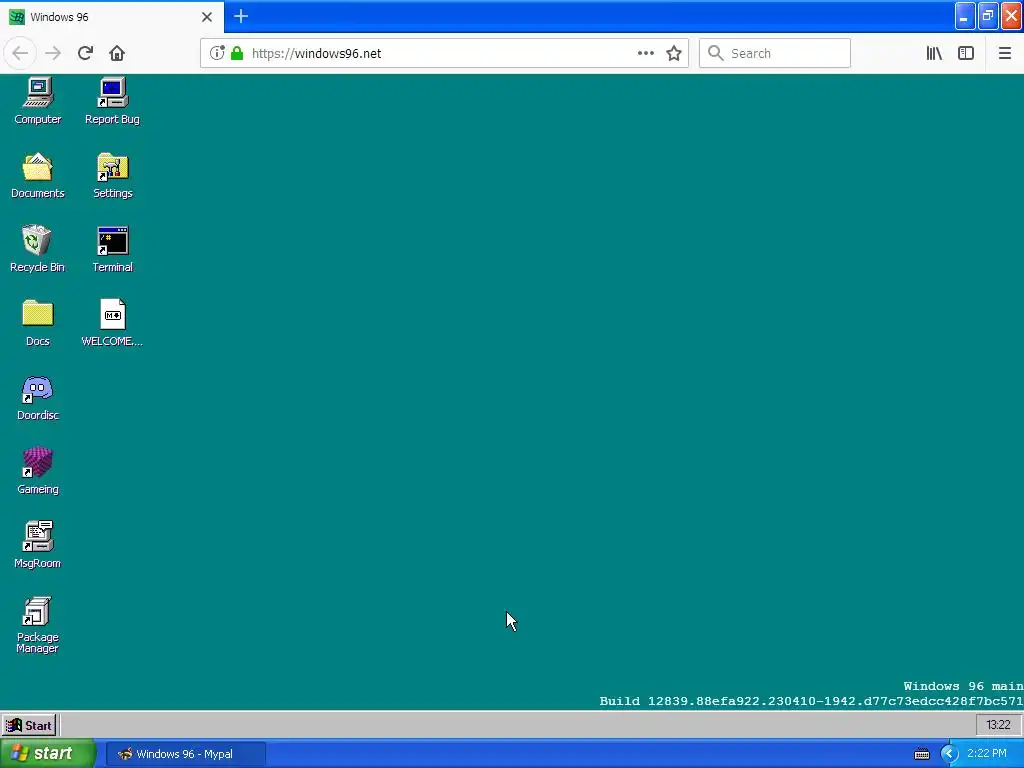Click the browser Search field
1024x768 pixels.
[775, 54]
